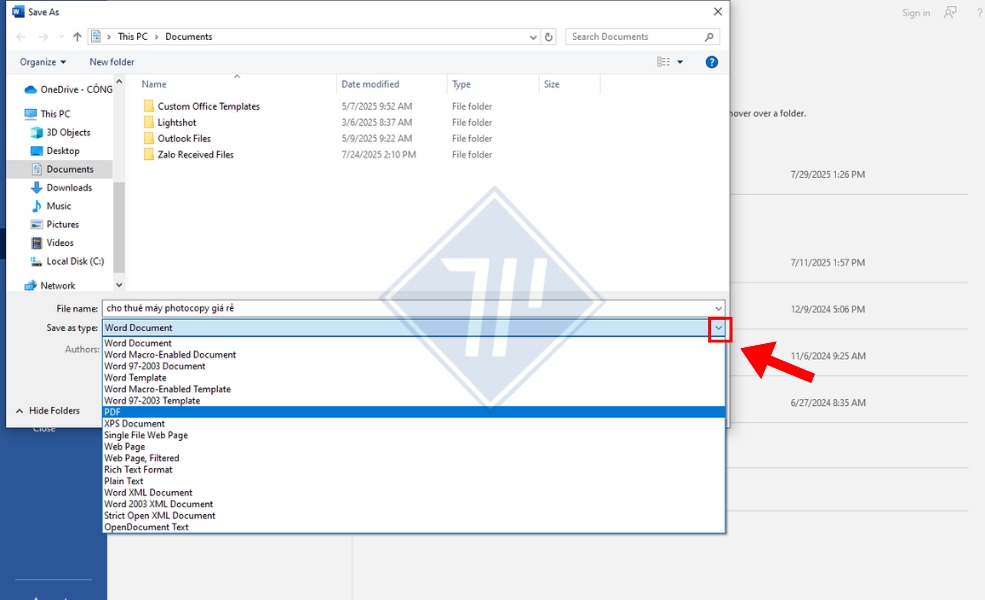The image size is (985, 600).
Task: Click the Up one level arrow icon
Action: (x=77, y=37)
